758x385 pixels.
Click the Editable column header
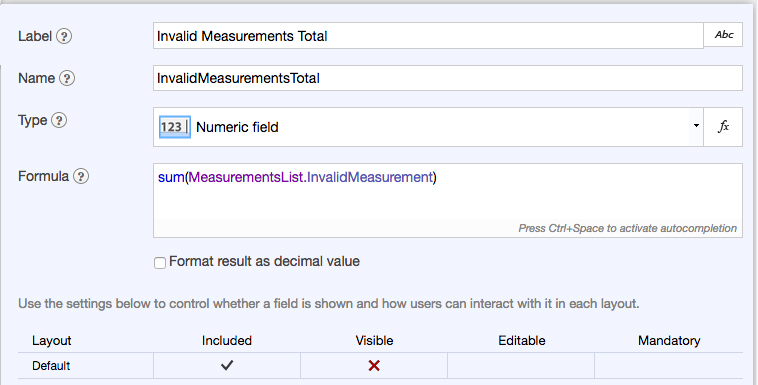(522, 341)
